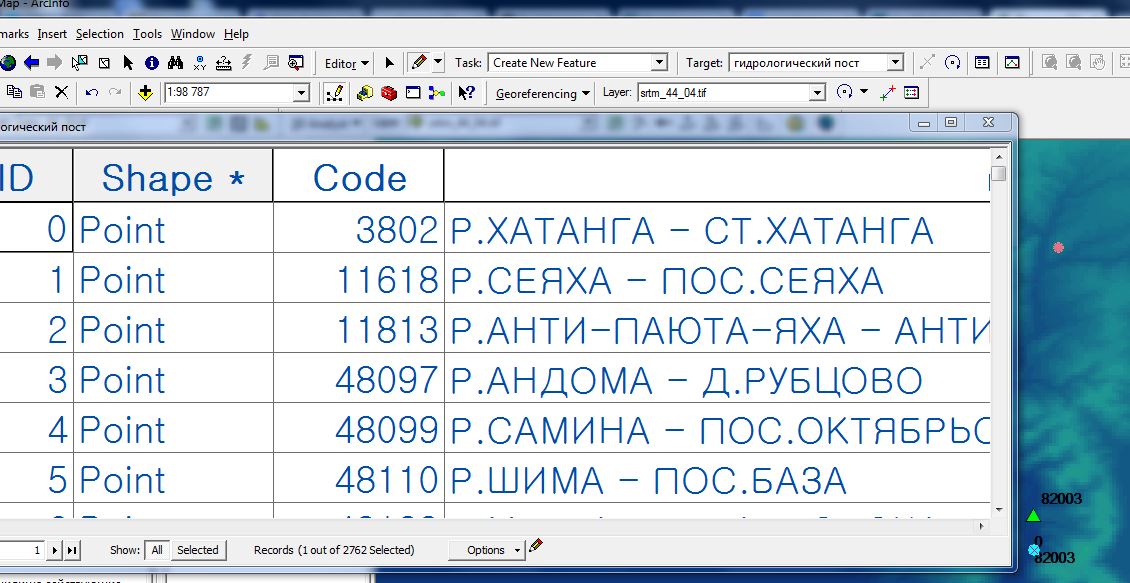Click cell Р.ХАТАНГА – СТ.ХАТАНГА
The height and width of the screenshot is (583, 1130).
[717, 227]
